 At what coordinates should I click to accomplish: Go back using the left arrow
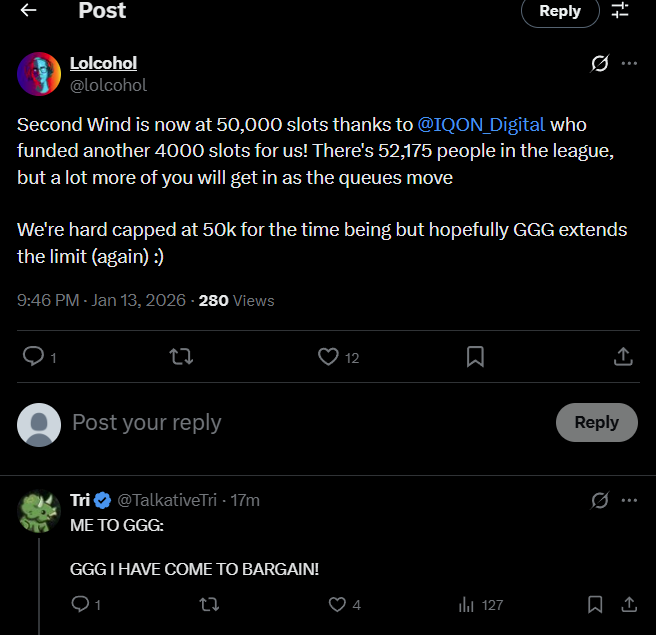[x=28, y=10]
